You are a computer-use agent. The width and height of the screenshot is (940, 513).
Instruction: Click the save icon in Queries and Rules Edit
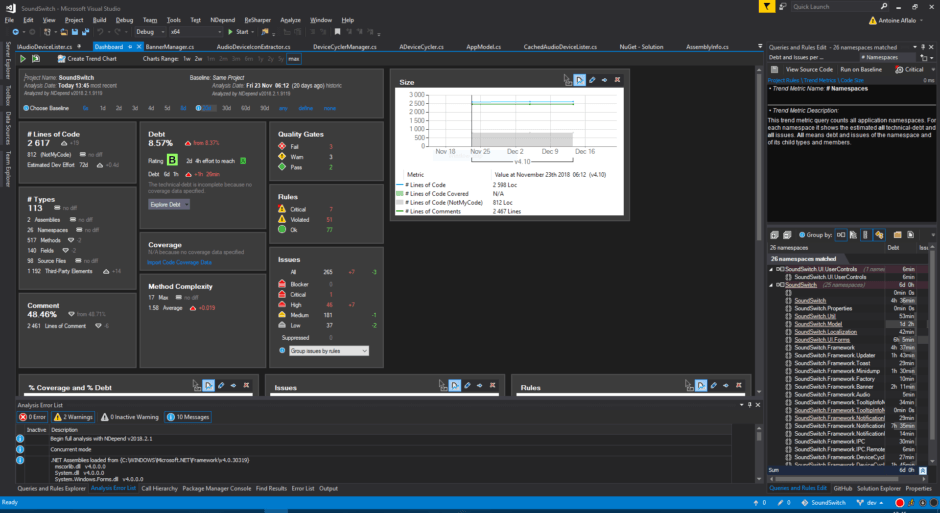tap(775, 70)
